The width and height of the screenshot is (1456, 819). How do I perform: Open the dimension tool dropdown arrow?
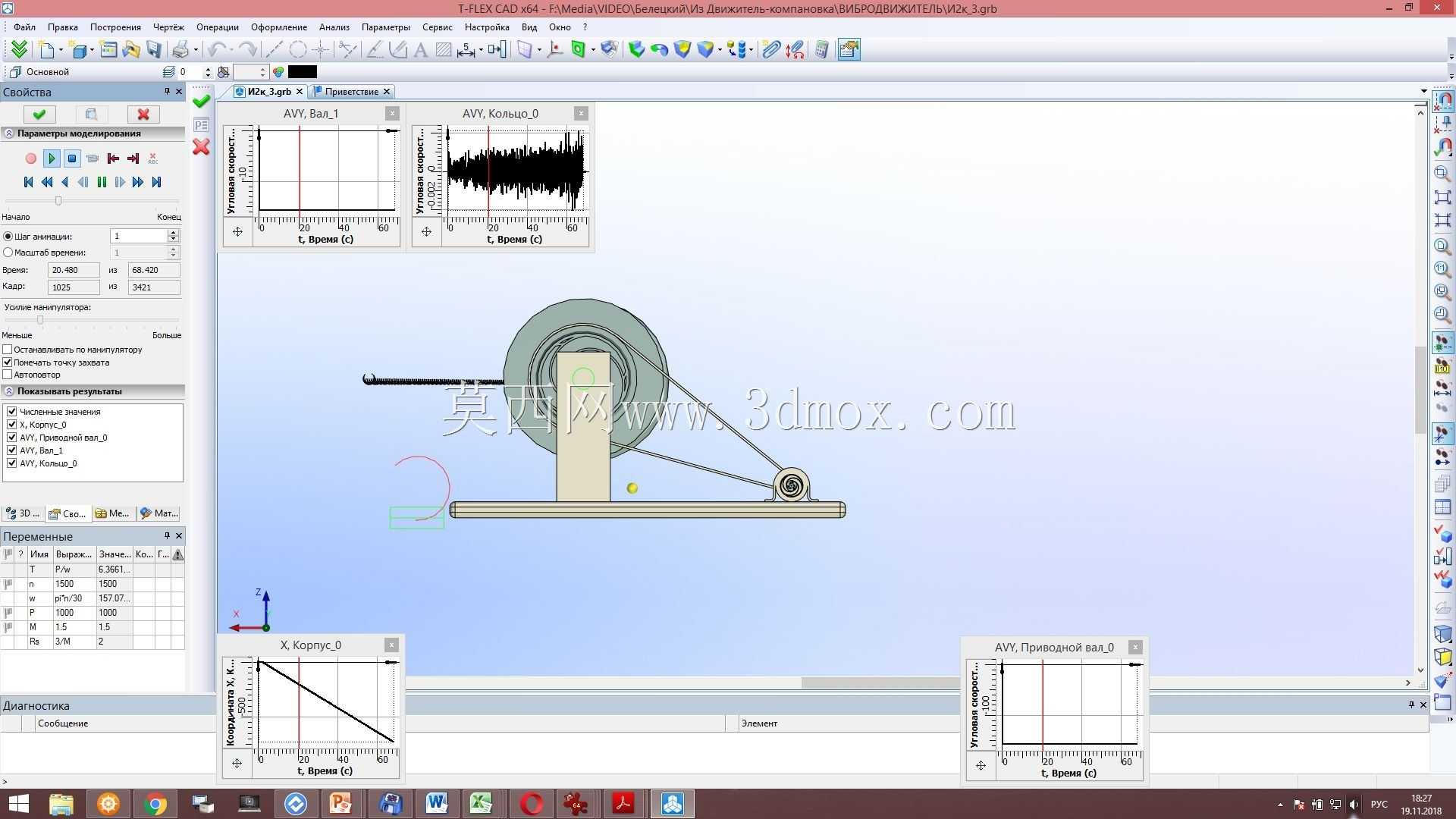tap(481, 50)
